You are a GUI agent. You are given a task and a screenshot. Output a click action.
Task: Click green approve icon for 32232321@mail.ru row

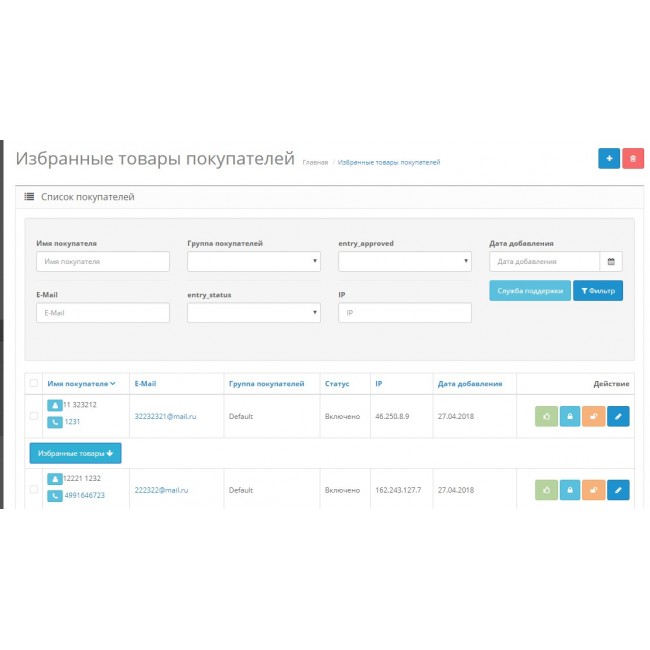pyautogui.click(x=546, y=416)
